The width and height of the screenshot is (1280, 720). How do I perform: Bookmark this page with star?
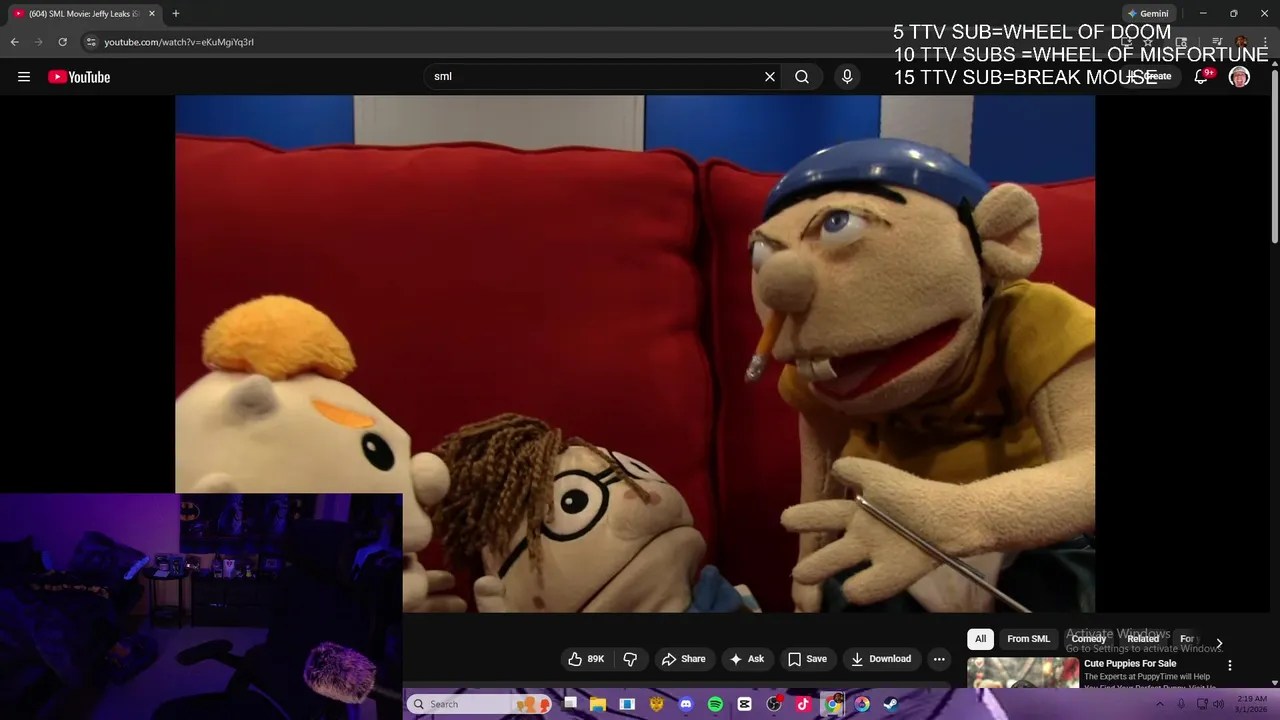[x=1148, y=42]
